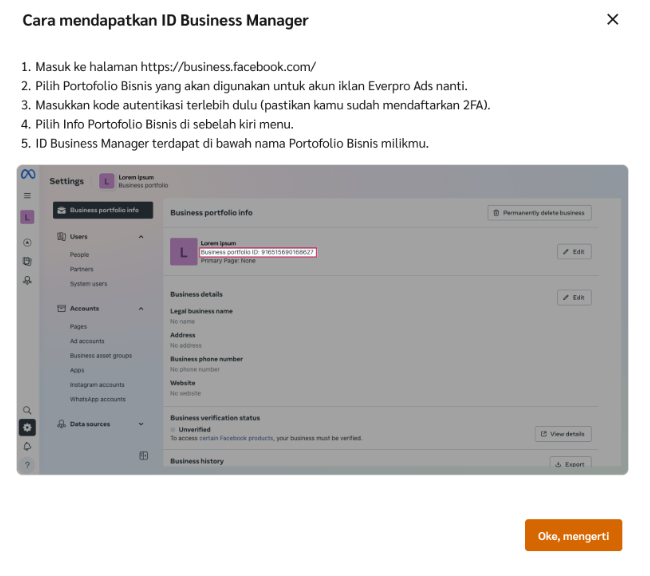Select Business portfolio info menu item
The height and width of the screenshot is (576, 650).
pos(103,211)
